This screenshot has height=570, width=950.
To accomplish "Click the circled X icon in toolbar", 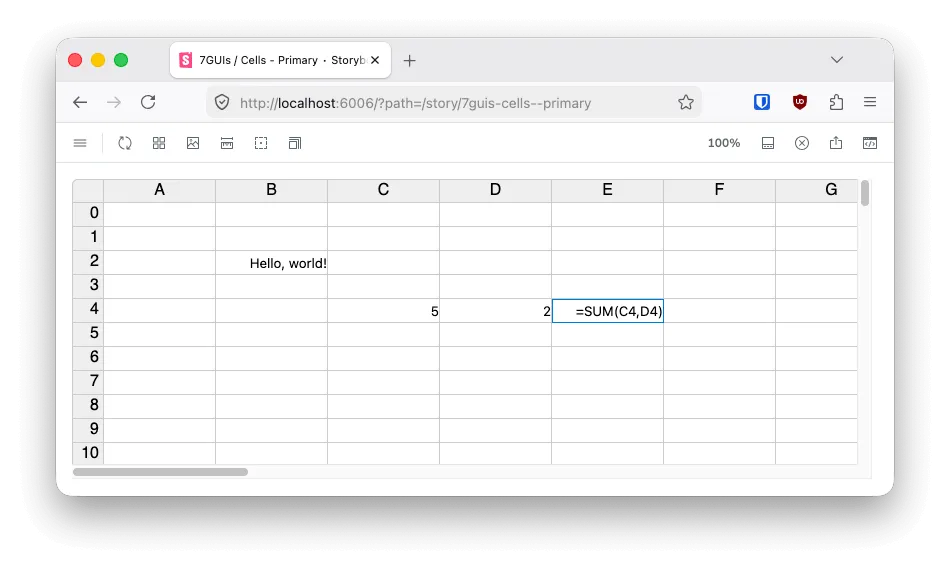I will point(802,143).
